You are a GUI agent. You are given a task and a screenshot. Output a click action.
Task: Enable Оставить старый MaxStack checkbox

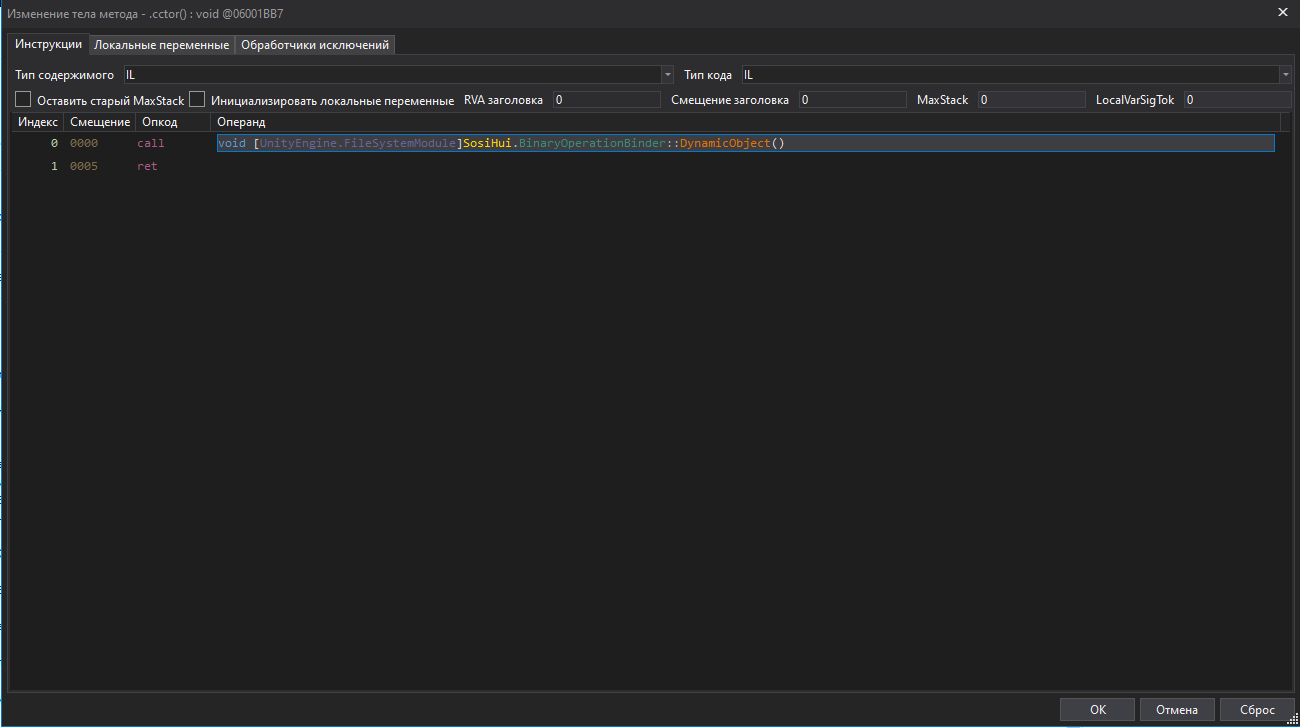tap(23, 100)
